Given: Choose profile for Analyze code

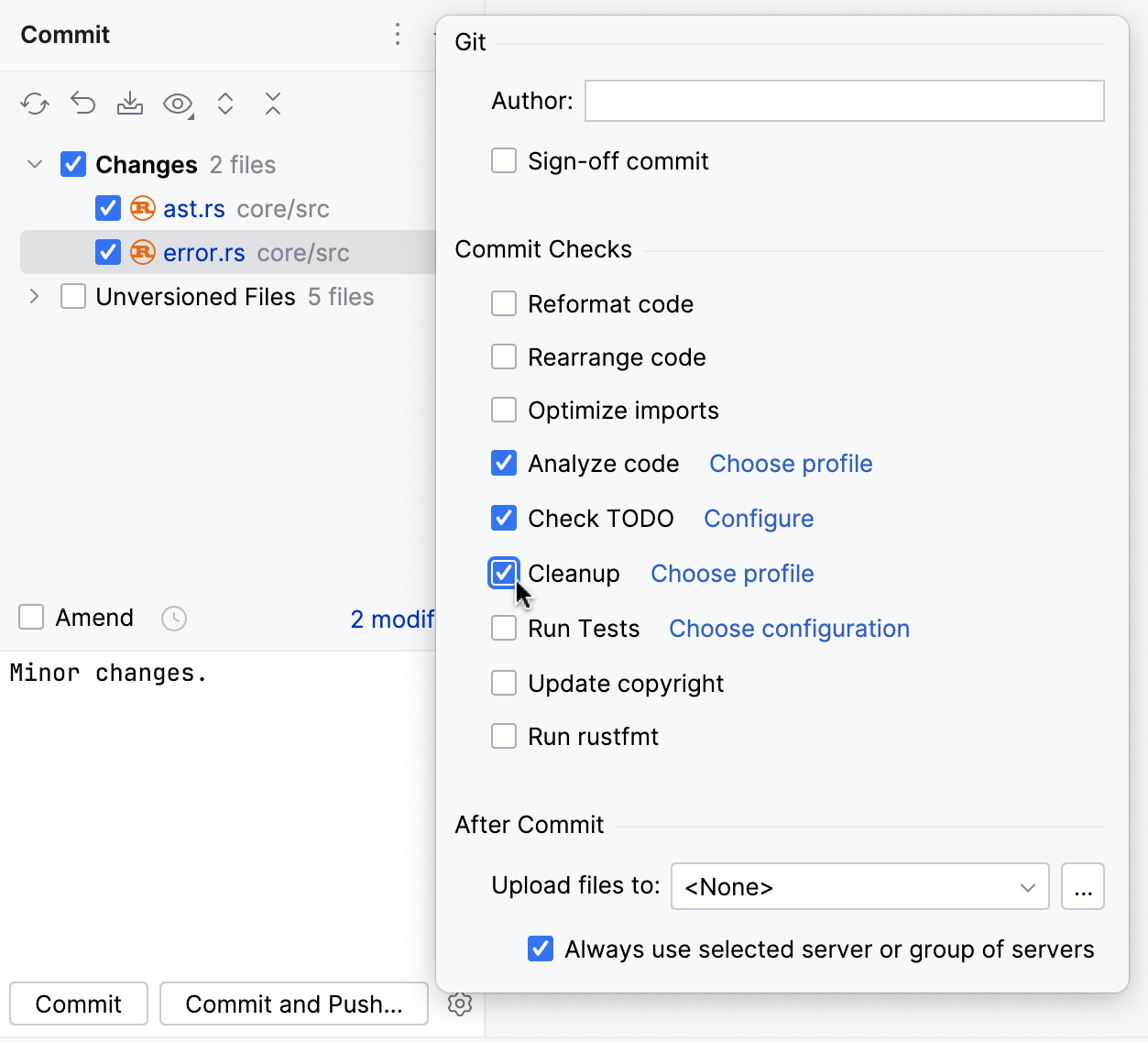Looking at the screenshot, I should click(x=789, y=464).
